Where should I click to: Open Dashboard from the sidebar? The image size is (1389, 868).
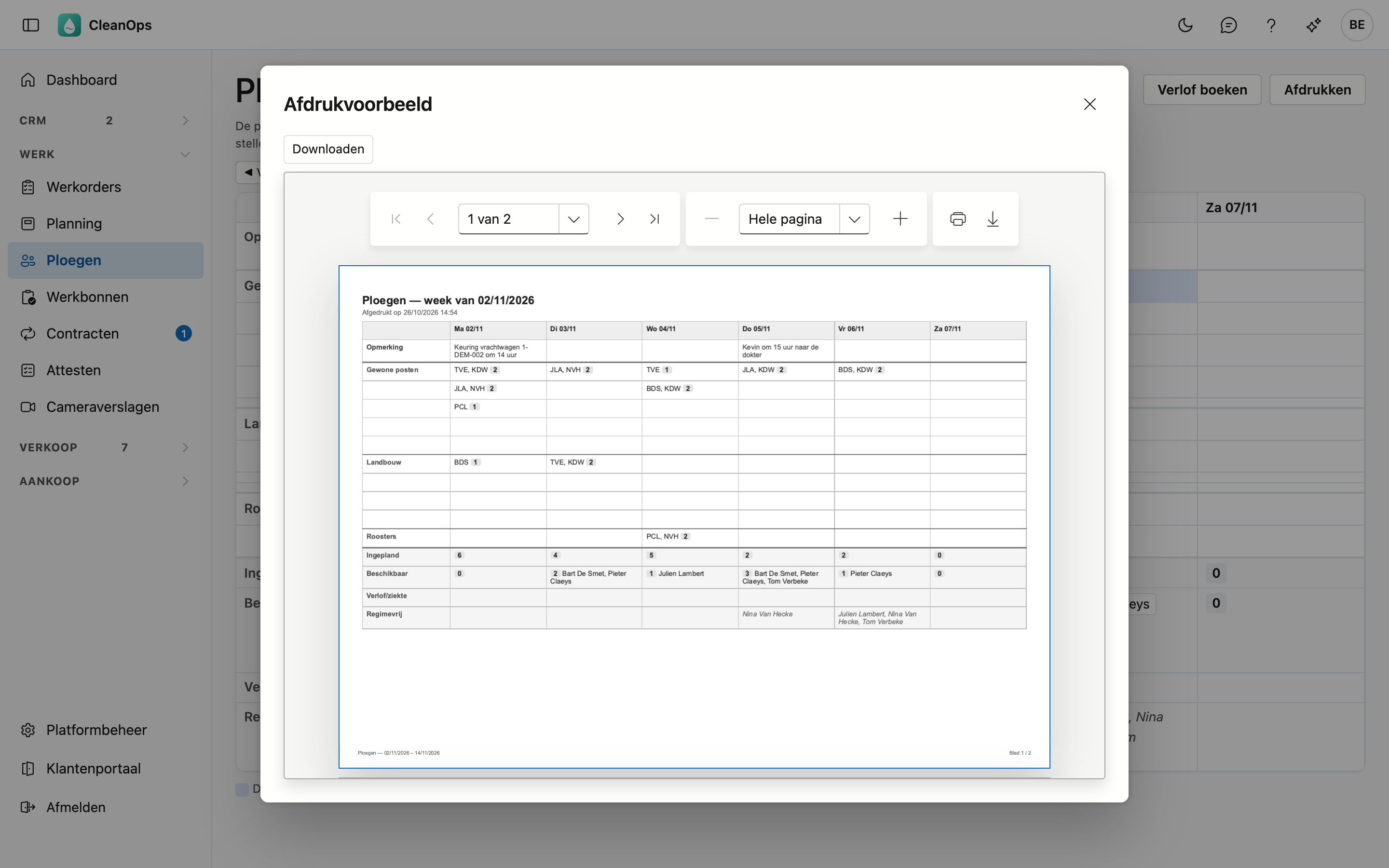pos(106,80)
